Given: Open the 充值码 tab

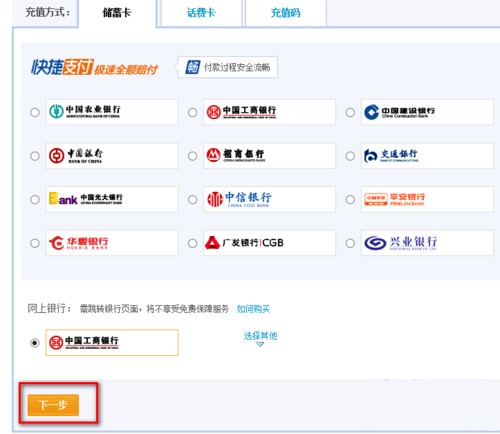Looking at the screenshot, I should 286,13.
